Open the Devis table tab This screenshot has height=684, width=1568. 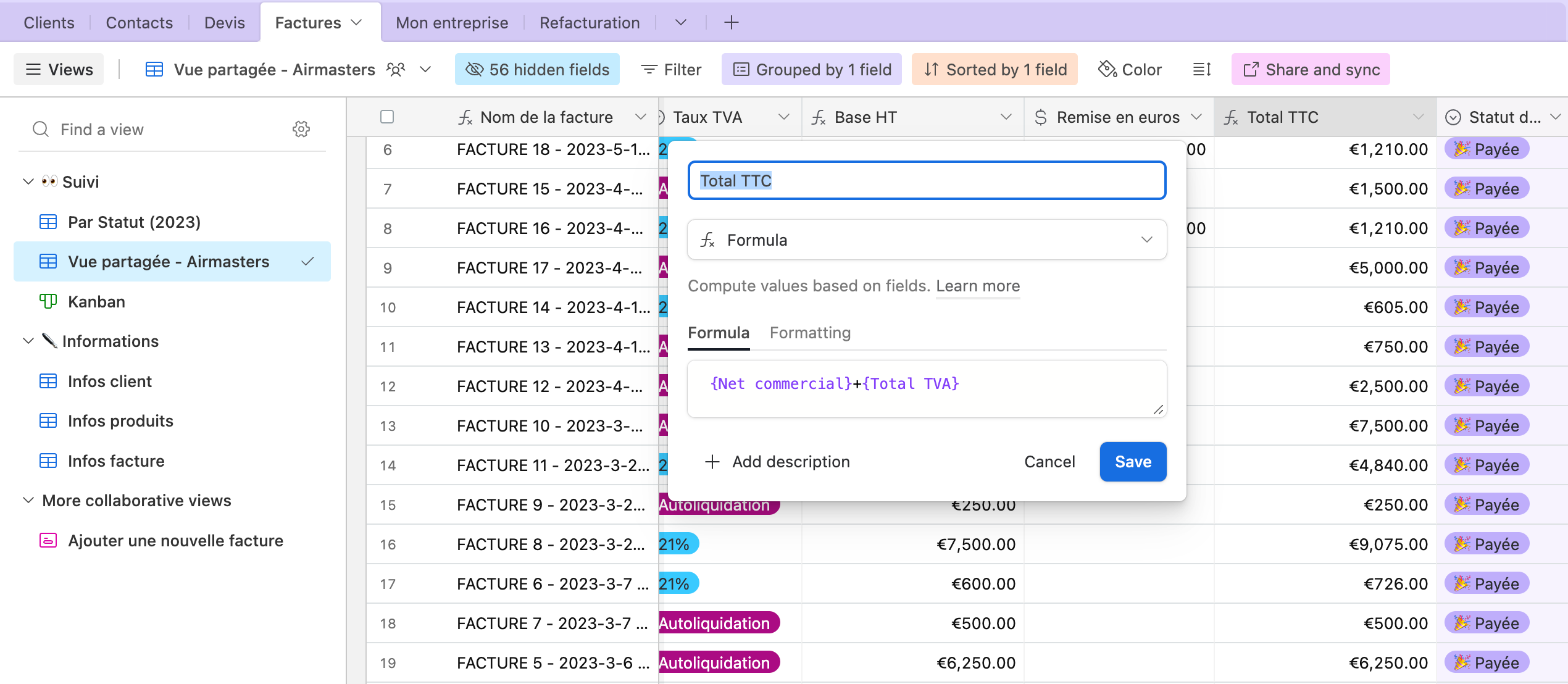[x=224, y=23]
